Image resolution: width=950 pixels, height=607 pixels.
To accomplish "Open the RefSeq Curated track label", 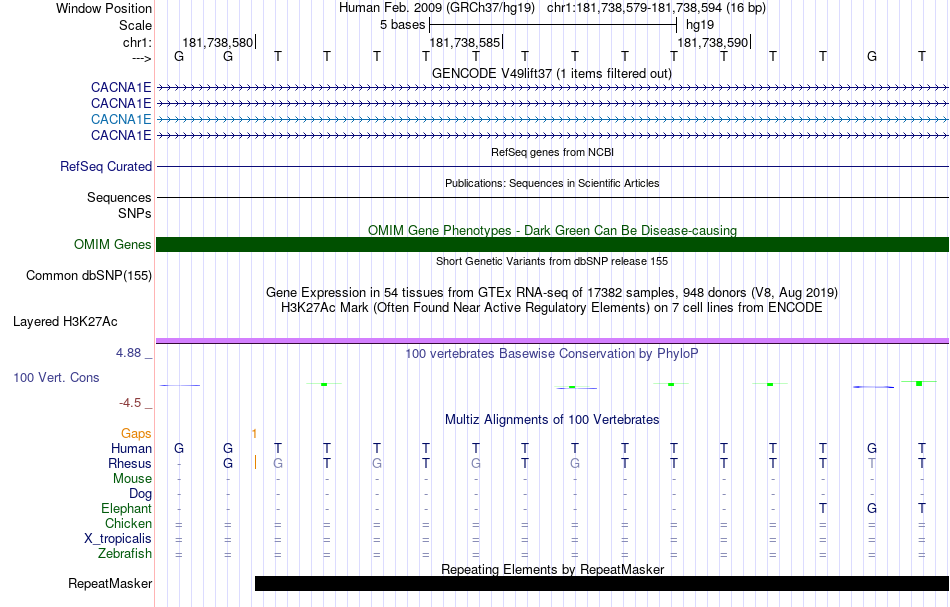I will tap(106, 166).
